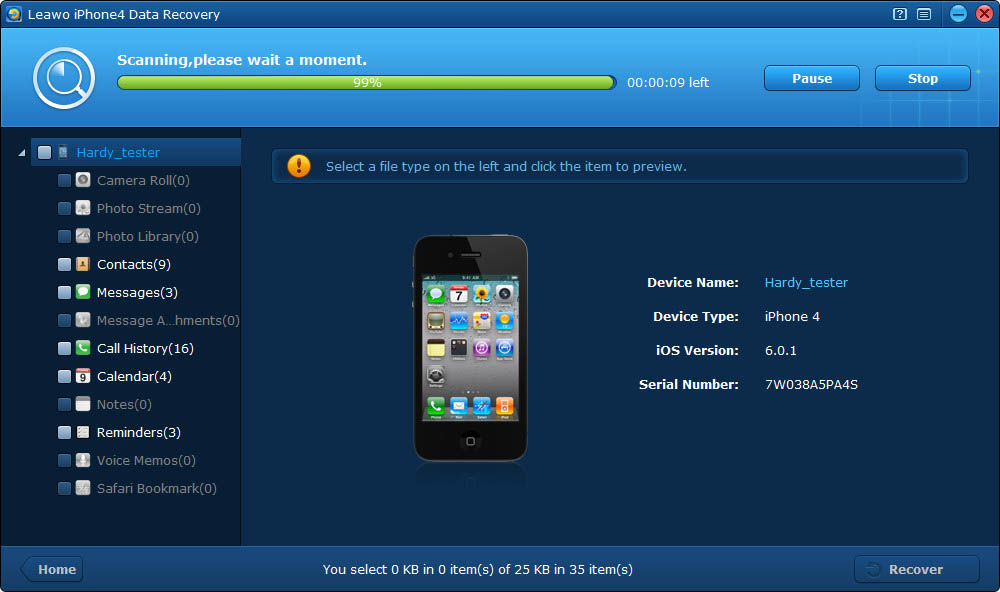Select the Calendar(4) checkbox
The height and width of the screenshot is (592, 1000).
tap(64, 377)
